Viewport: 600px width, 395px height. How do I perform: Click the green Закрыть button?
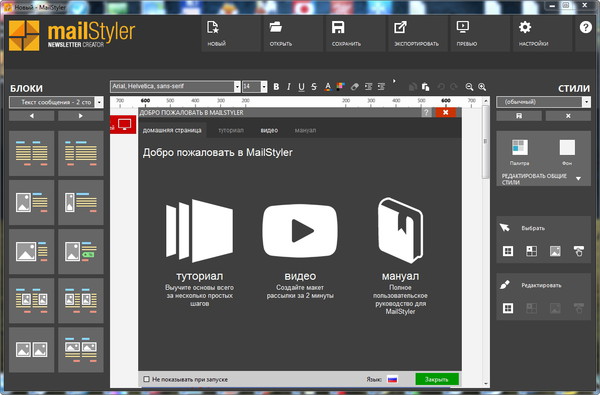(x=437, y=379)
